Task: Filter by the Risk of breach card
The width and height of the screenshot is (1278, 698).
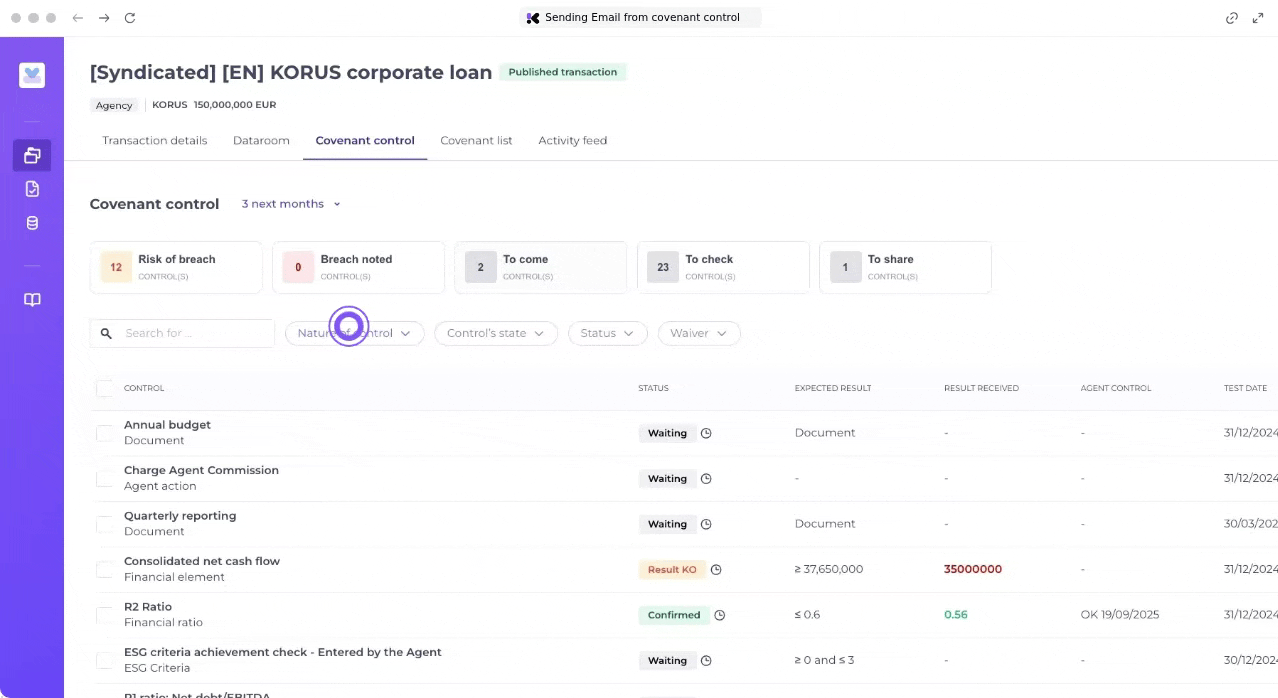Action: pos(176,267)
